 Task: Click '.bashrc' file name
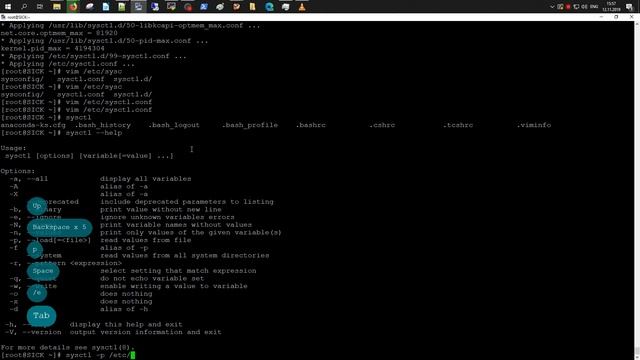click(311, 125)
